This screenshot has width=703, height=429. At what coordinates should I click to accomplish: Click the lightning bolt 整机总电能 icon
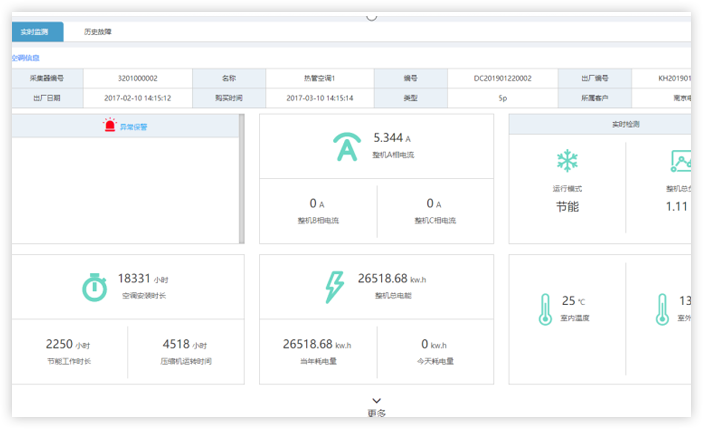(x=335, y=287)
